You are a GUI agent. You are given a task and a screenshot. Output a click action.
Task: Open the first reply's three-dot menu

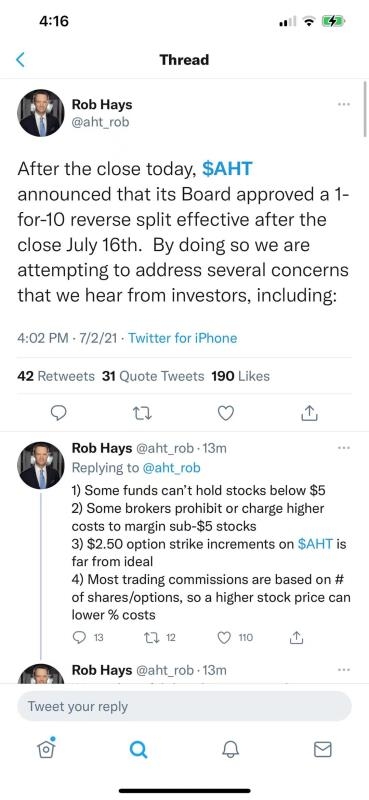pyautogui.click(x=344, y=448)
